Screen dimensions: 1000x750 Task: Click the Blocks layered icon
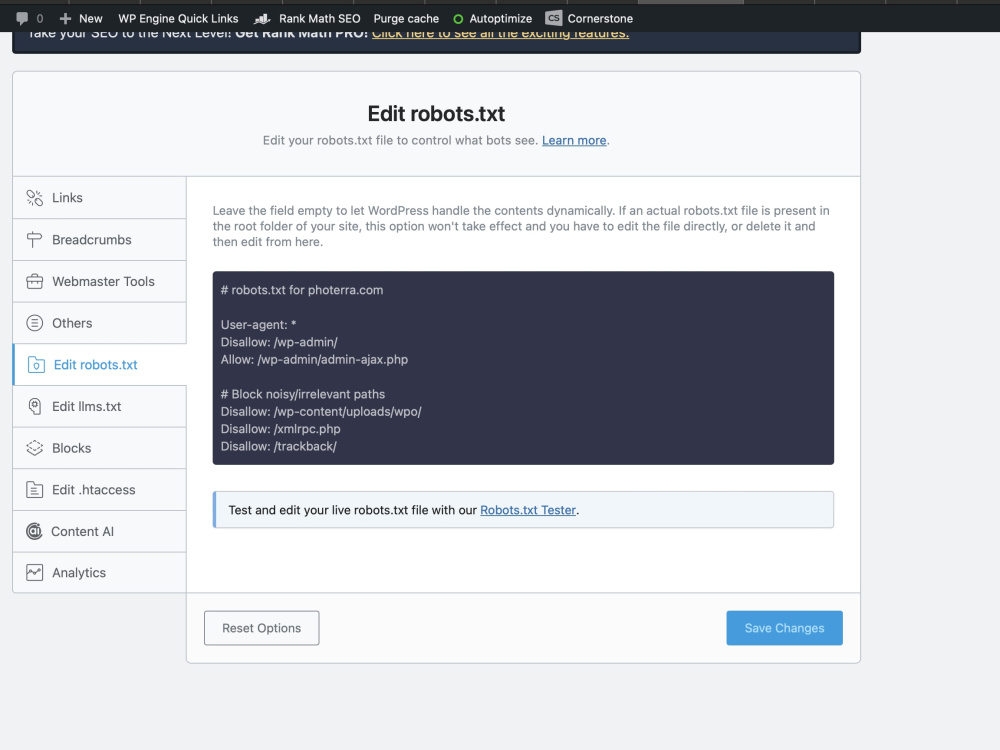click(x=34, y=448)
